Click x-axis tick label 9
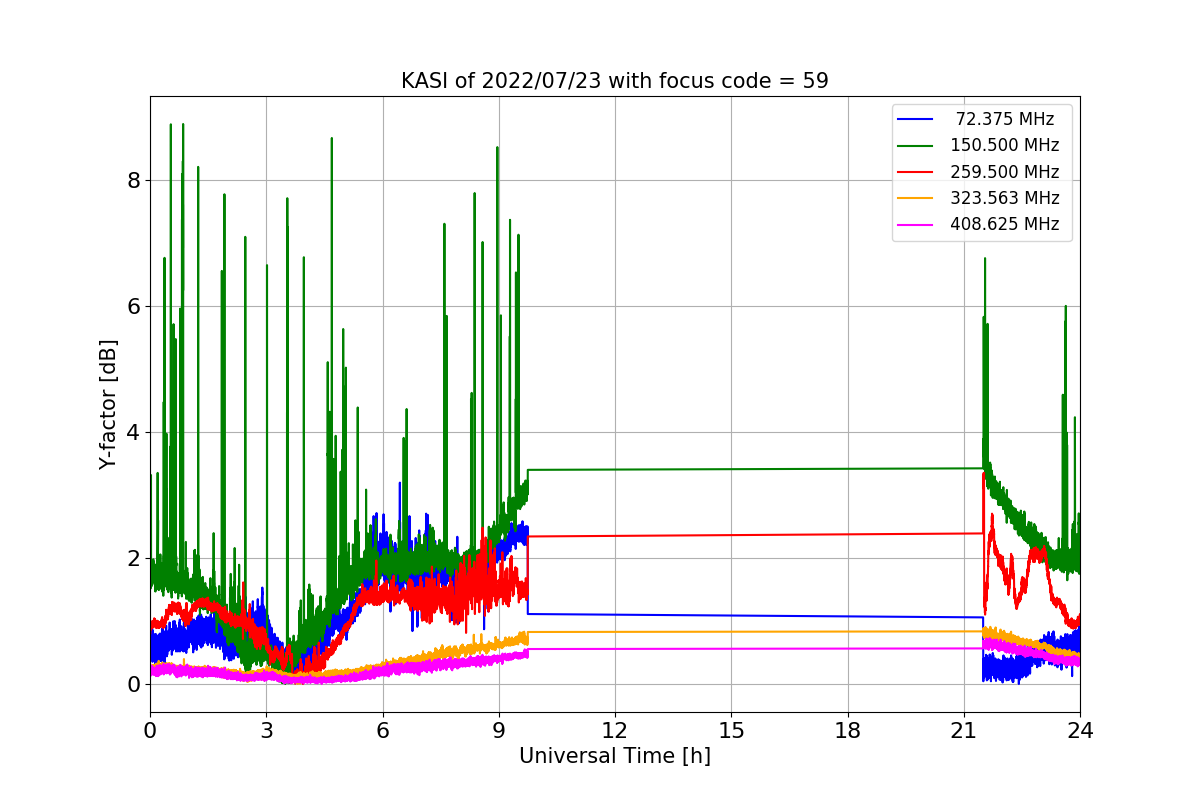Screen dimensions: 1200x800 click(x=499, y=730)
